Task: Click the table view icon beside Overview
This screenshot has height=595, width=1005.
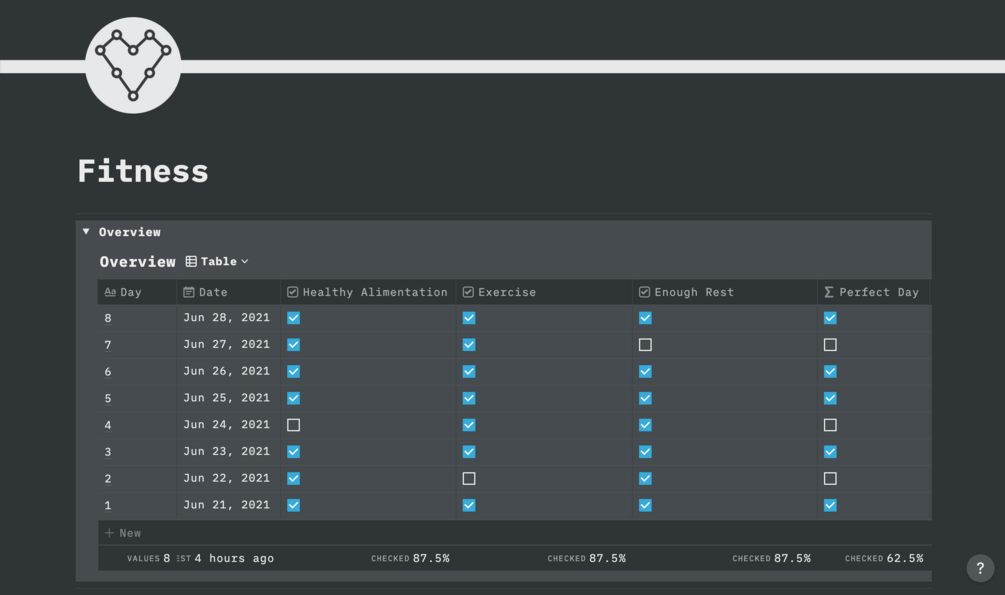Action: pyautogui.click(x=191, y=262)
